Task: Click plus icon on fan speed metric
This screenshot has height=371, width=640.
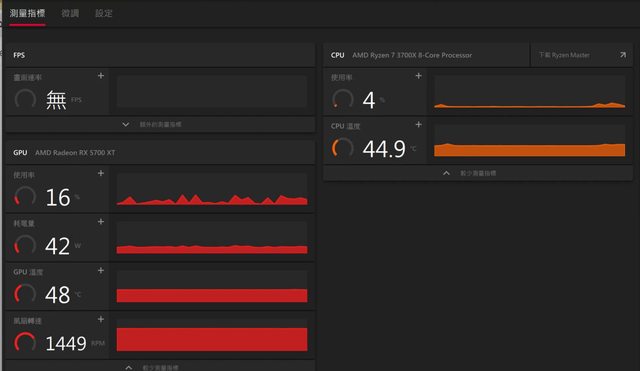Action: click(101, 319)
